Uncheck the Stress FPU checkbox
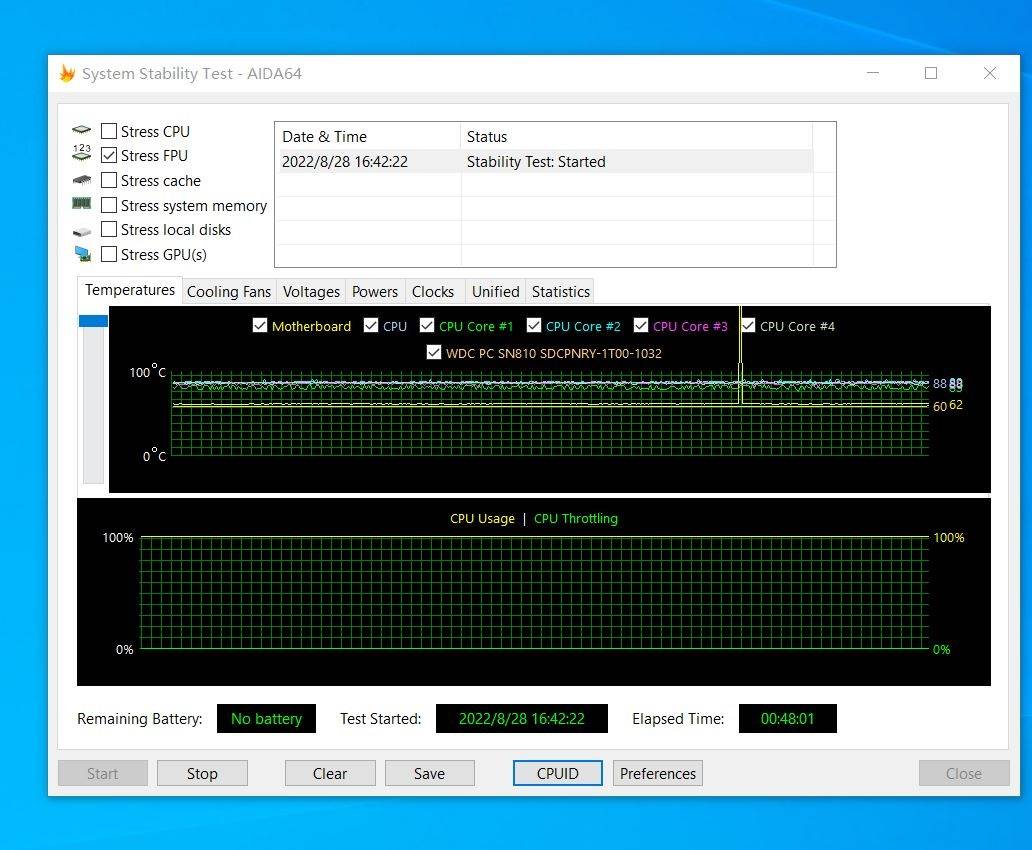 109,155
